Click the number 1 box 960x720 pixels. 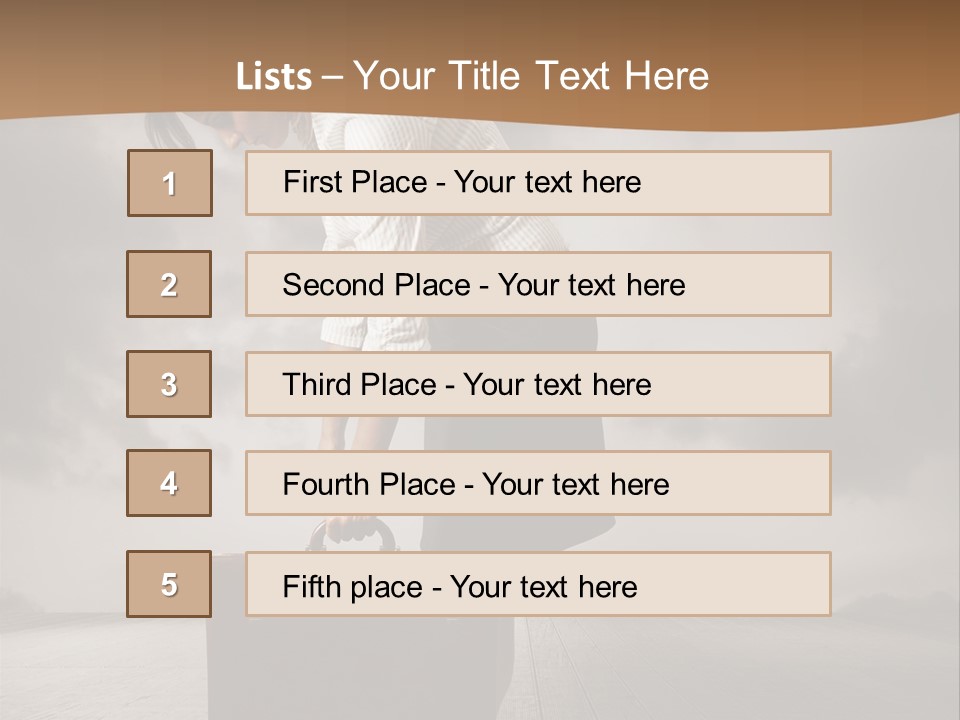coord(170,183)
